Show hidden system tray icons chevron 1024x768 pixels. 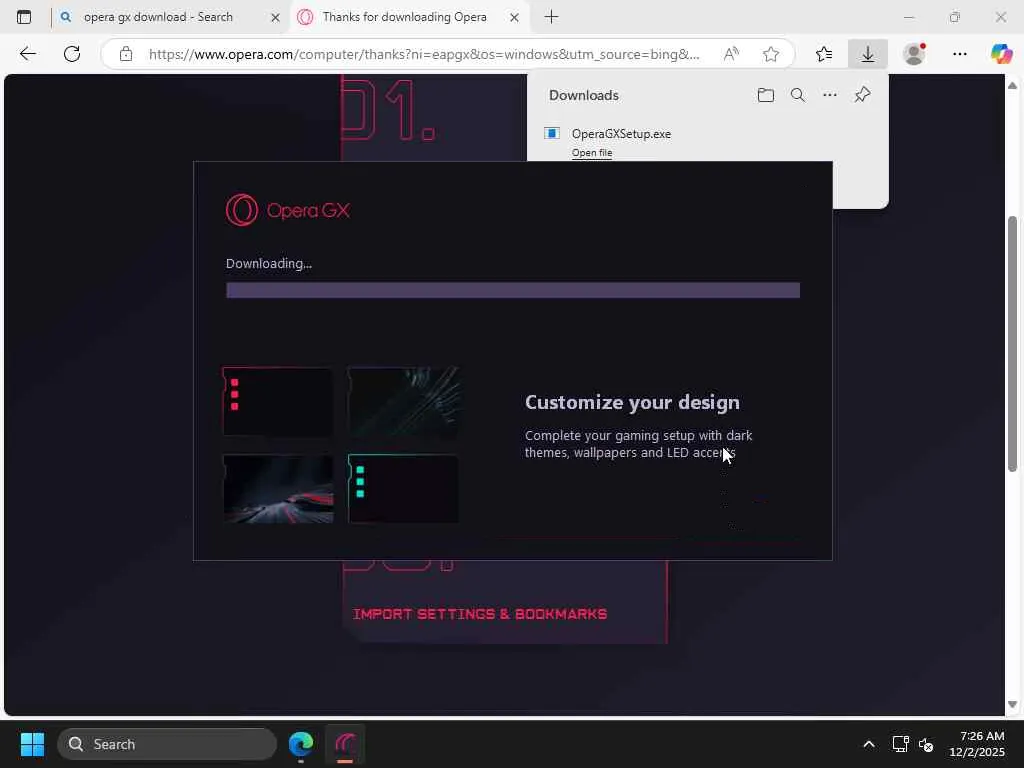(x=869, y=744)
